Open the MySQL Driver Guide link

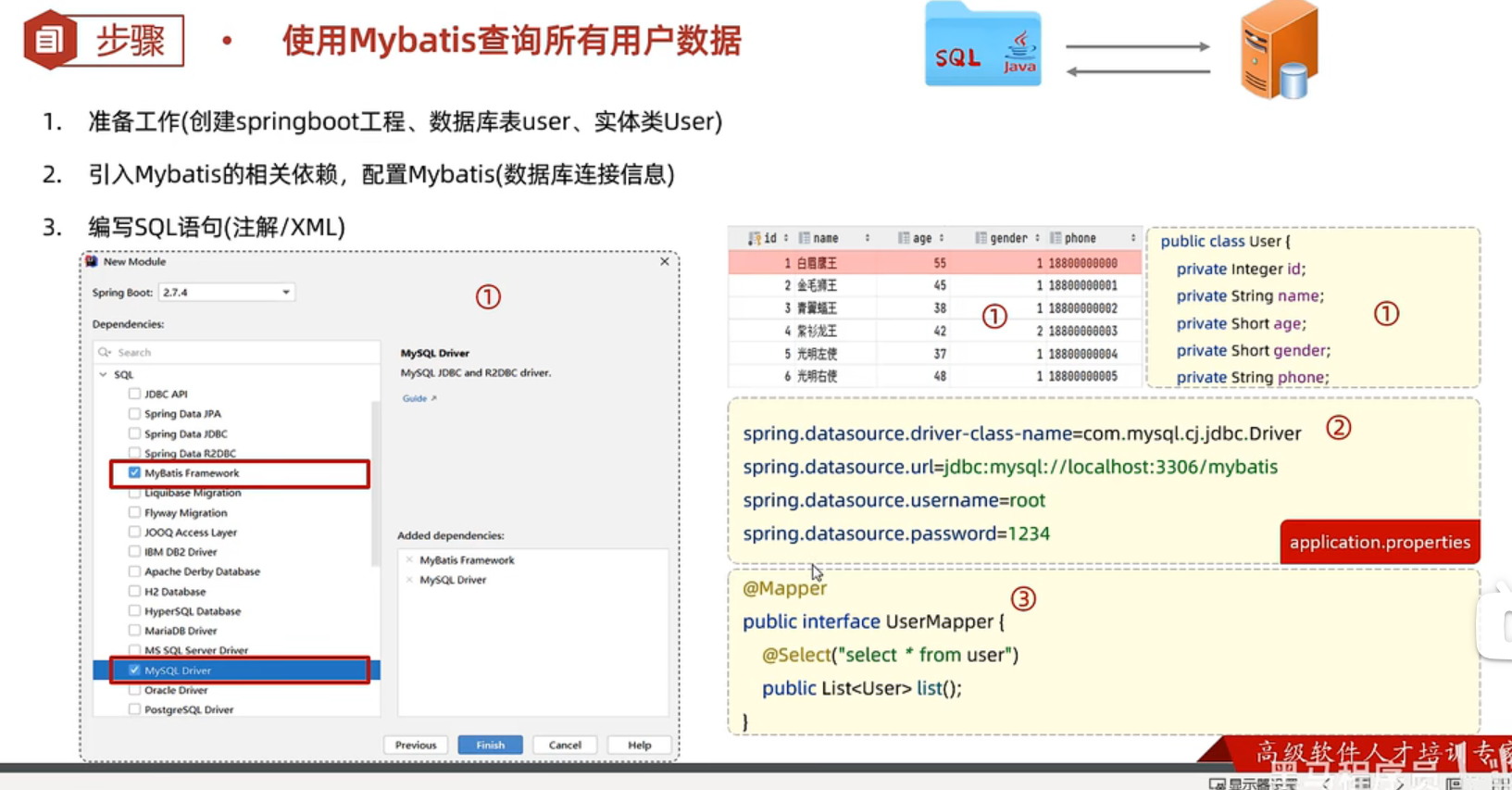coord(419,398)
